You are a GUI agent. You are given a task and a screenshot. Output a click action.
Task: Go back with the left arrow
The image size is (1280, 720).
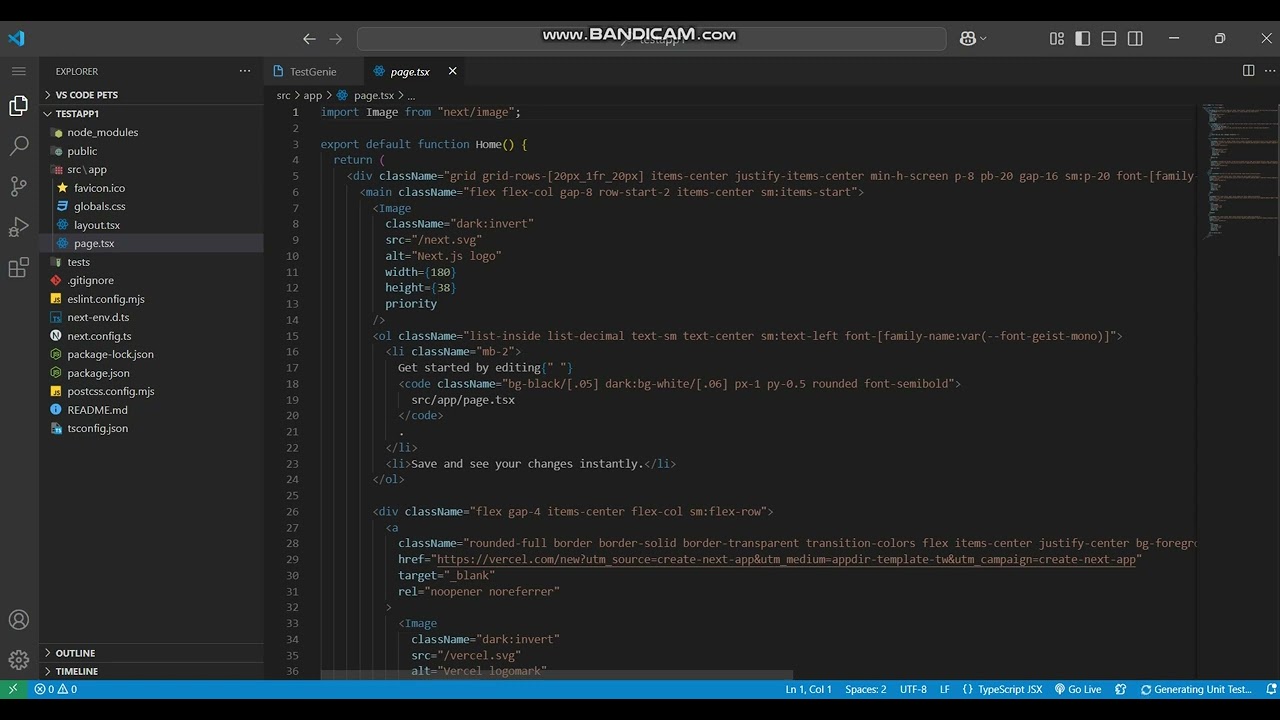[309, 39]
